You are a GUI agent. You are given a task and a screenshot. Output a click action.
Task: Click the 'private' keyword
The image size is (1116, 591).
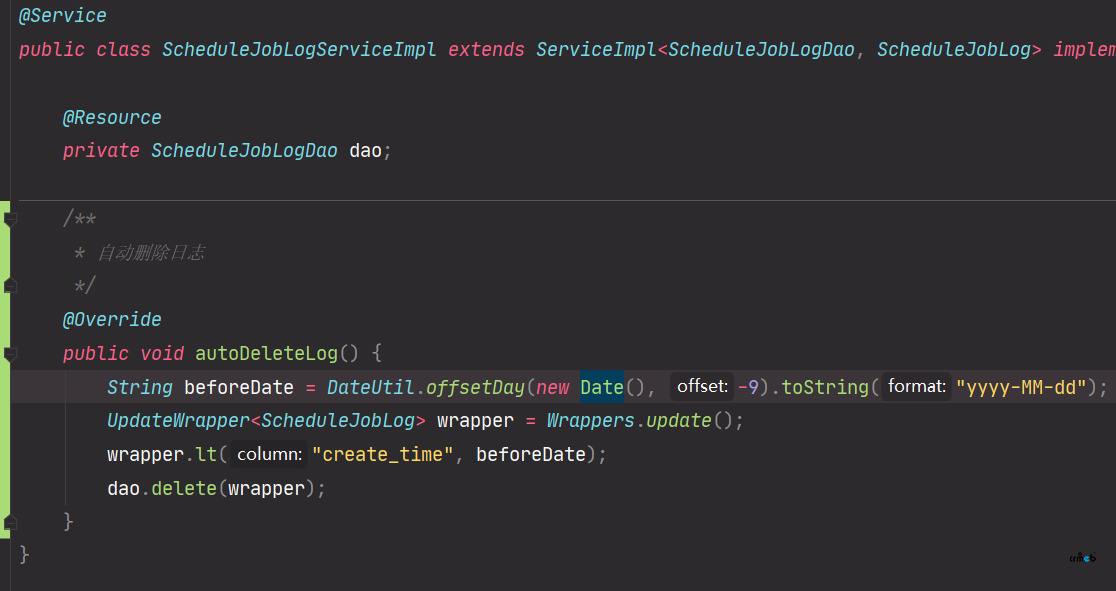tap(101, 151)
